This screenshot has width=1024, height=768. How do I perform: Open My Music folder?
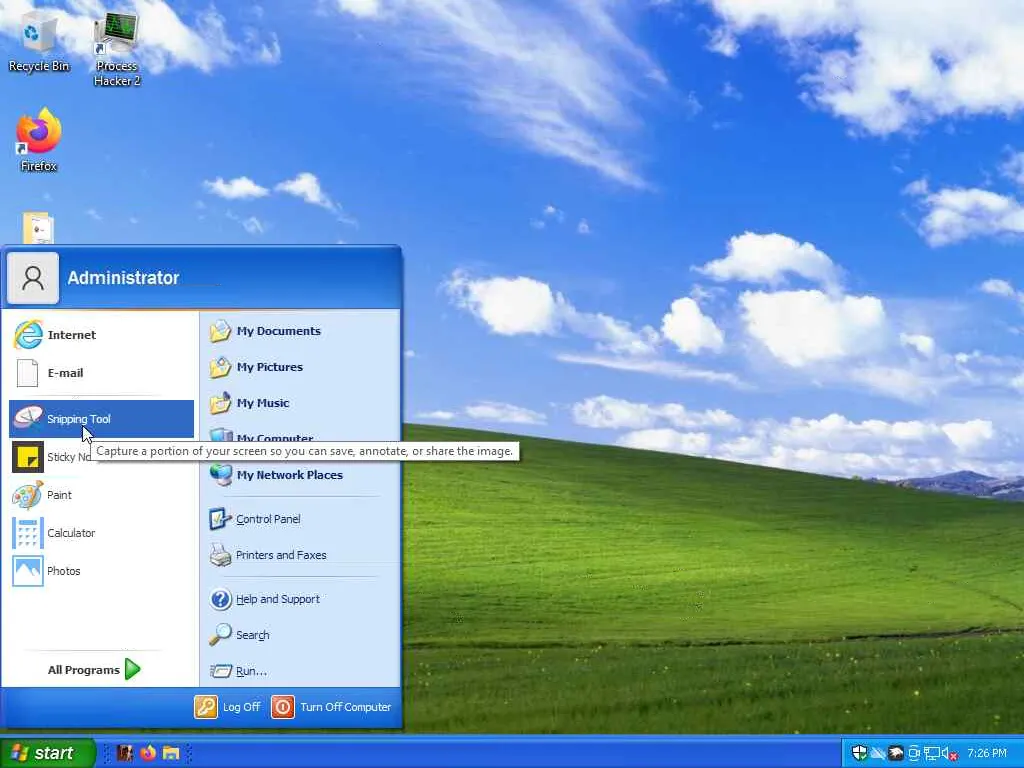click(x=300, y=403)
